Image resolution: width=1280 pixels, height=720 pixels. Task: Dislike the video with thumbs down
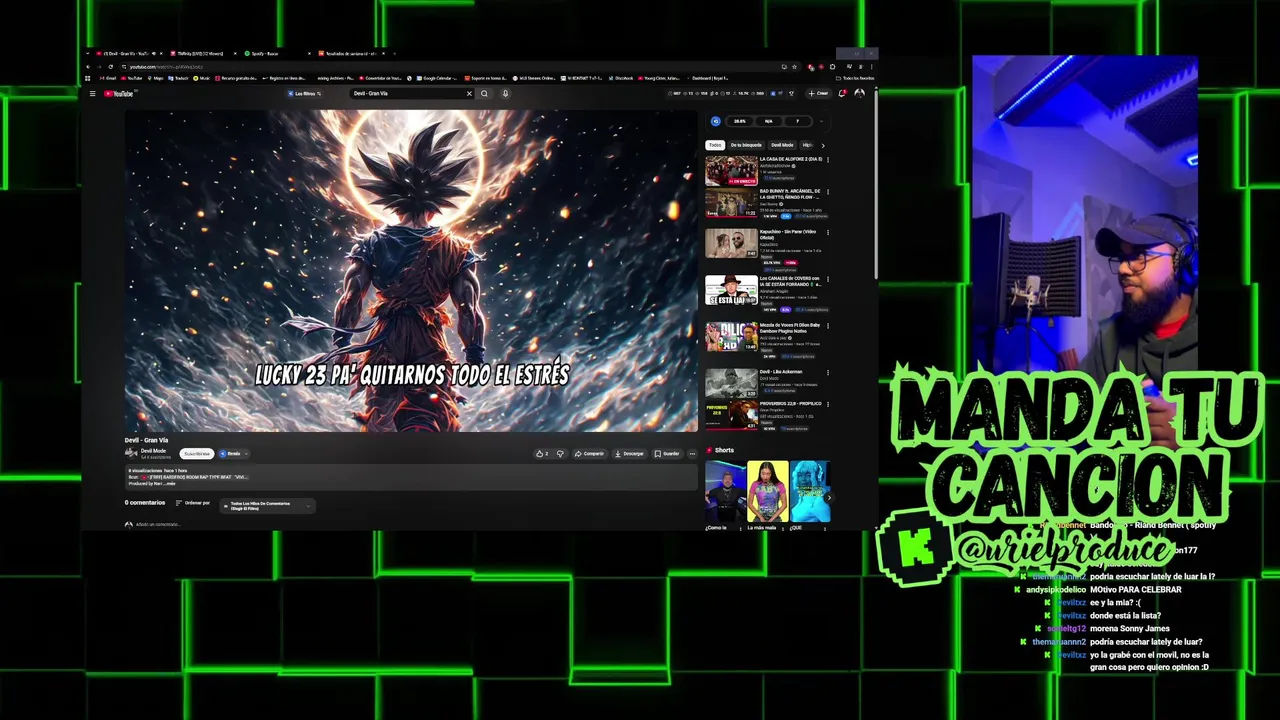(x=560, y=454)
